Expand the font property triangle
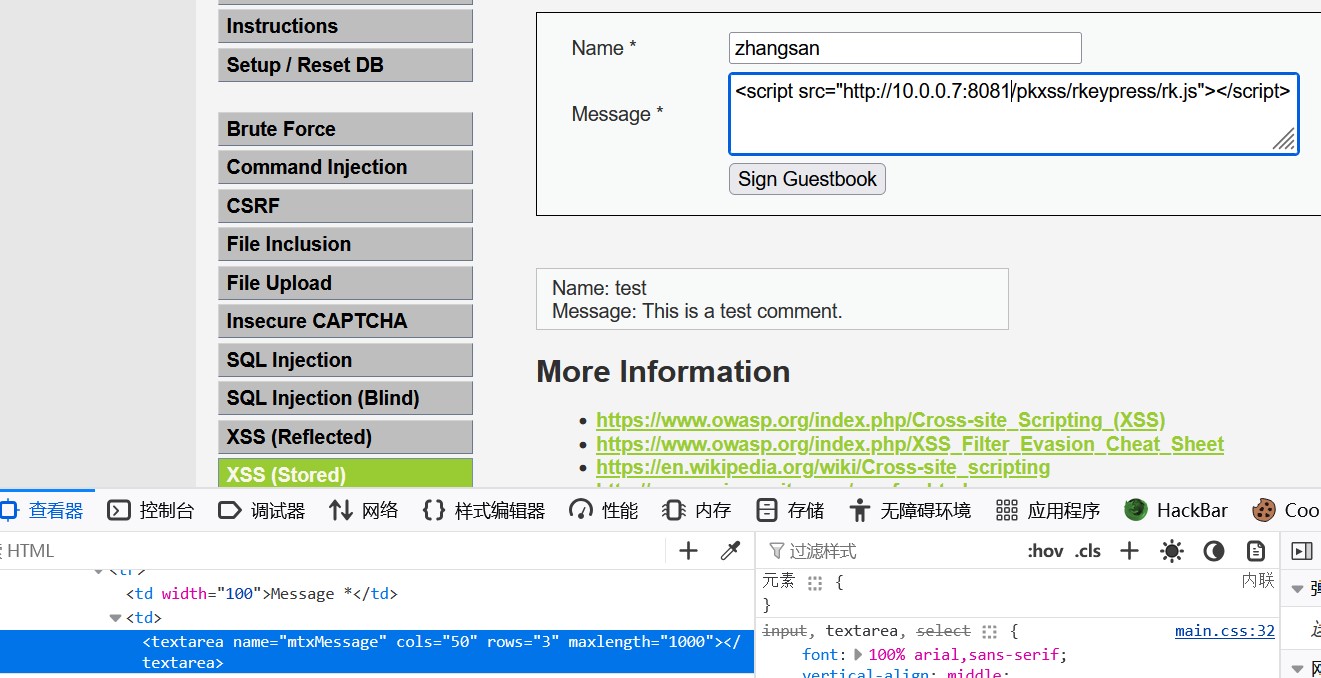Screen dimensions: 1321x678 click(857, 655)
